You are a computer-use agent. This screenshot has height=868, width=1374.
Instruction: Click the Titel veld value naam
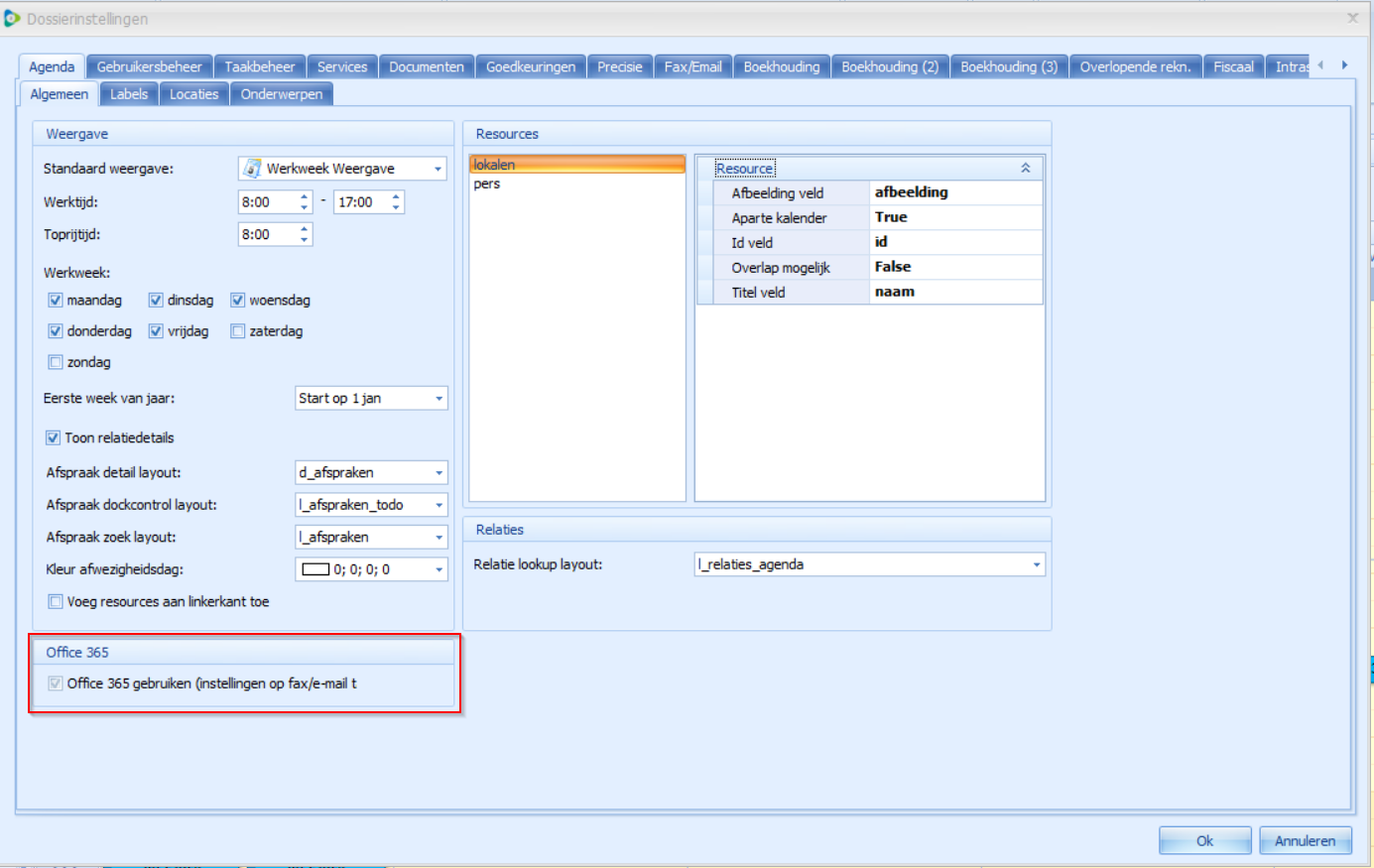pyautogui.click(x=956, y=292)
